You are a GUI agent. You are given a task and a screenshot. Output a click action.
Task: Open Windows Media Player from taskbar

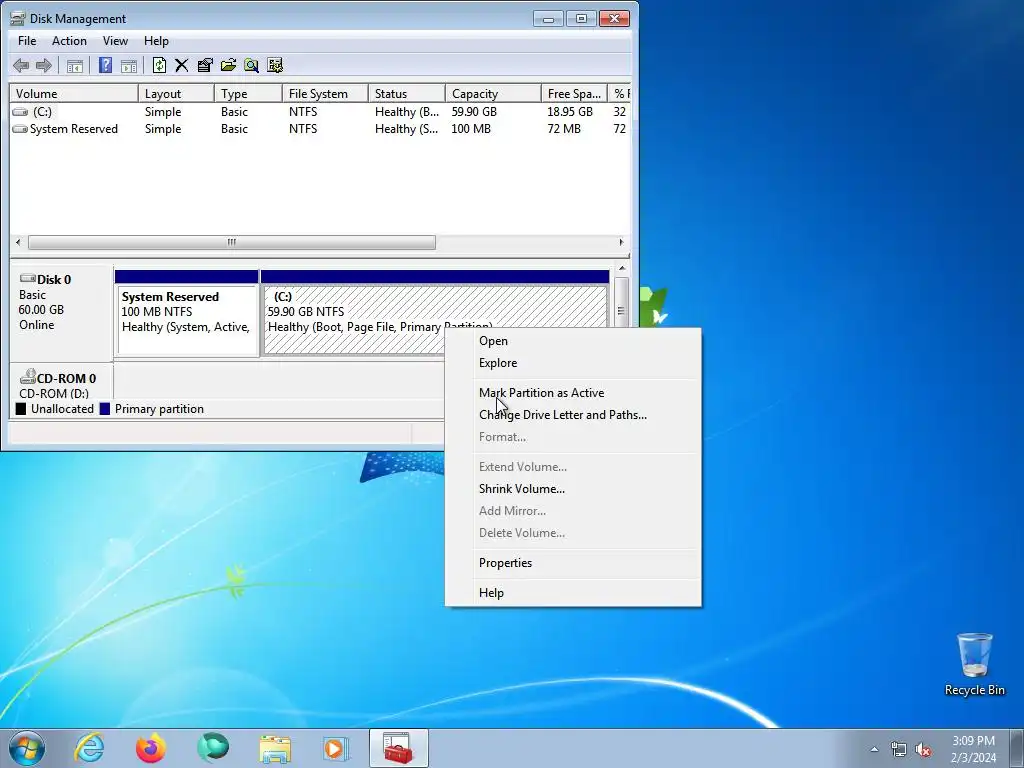(336, 748)
